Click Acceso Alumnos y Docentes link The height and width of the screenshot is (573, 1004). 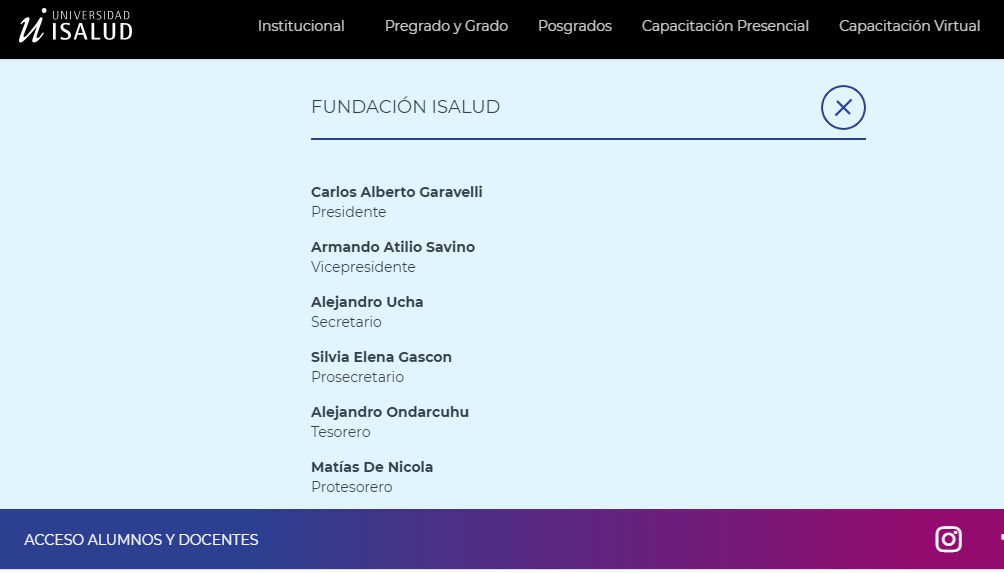pyautogui.click(x=141, y=540)
